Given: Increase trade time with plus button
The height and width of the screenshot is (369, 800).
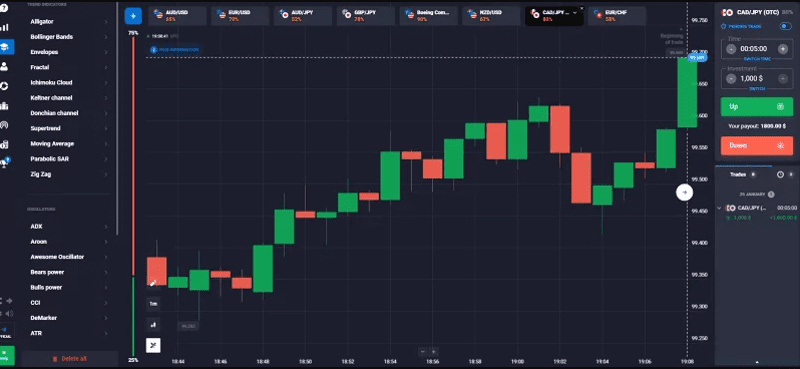Looking at the screenshot, I should 783,49.
